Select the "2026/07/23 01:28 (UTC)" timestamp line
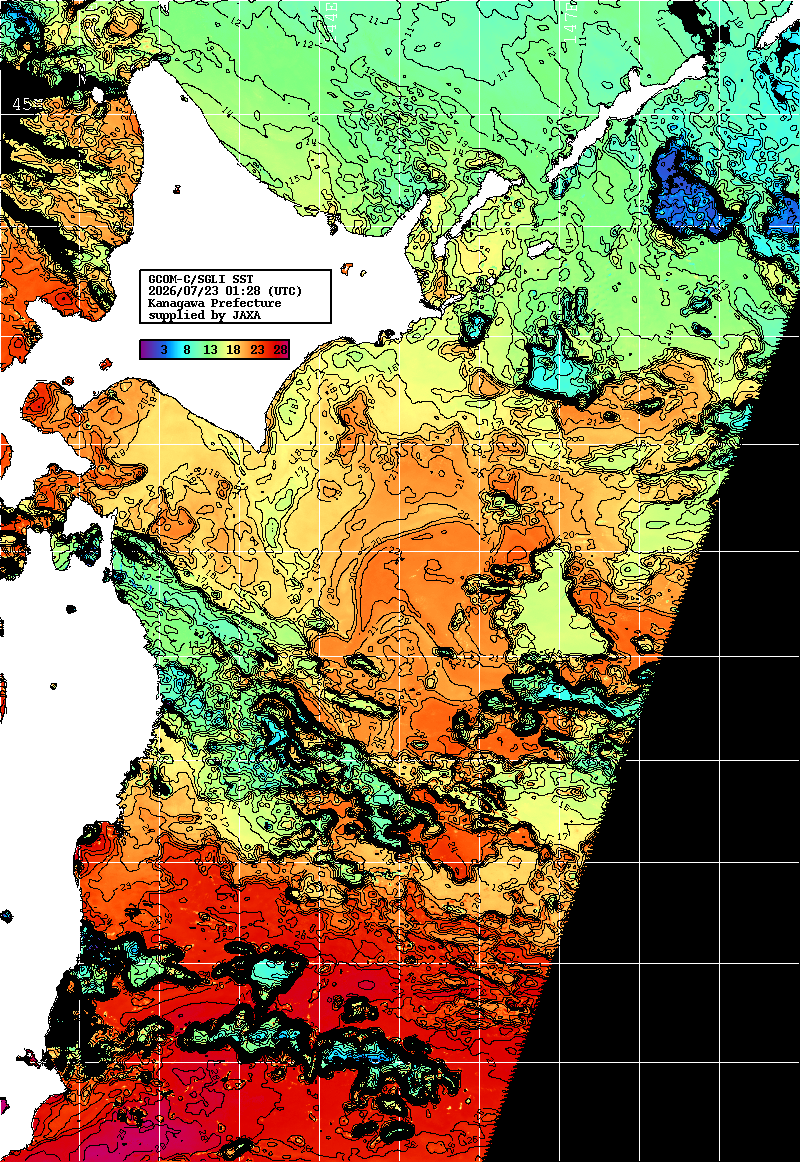The height and width of the screenshot is (1162, 800). pos(225,291)
